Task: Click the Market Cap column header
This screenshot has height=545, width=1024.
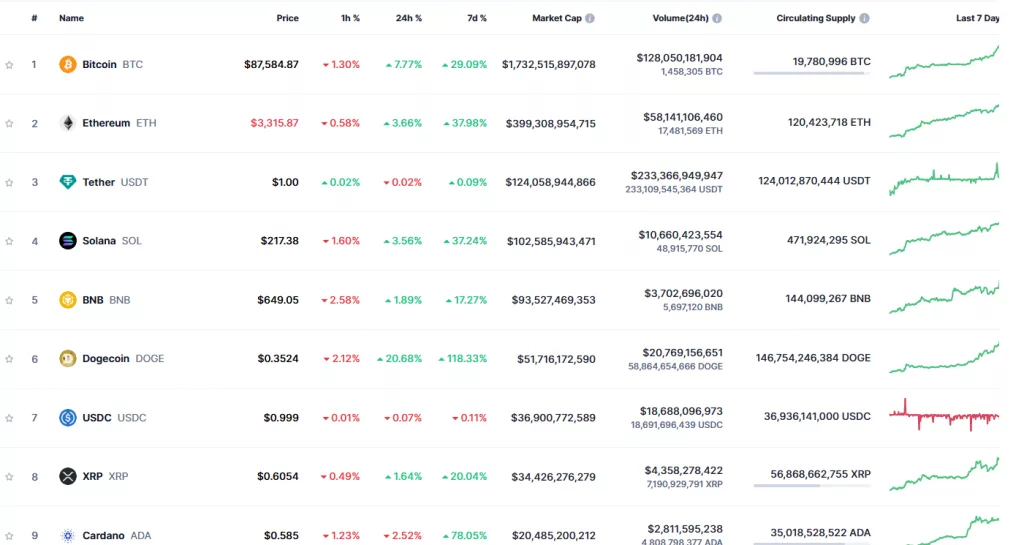Action: (556, 18)
